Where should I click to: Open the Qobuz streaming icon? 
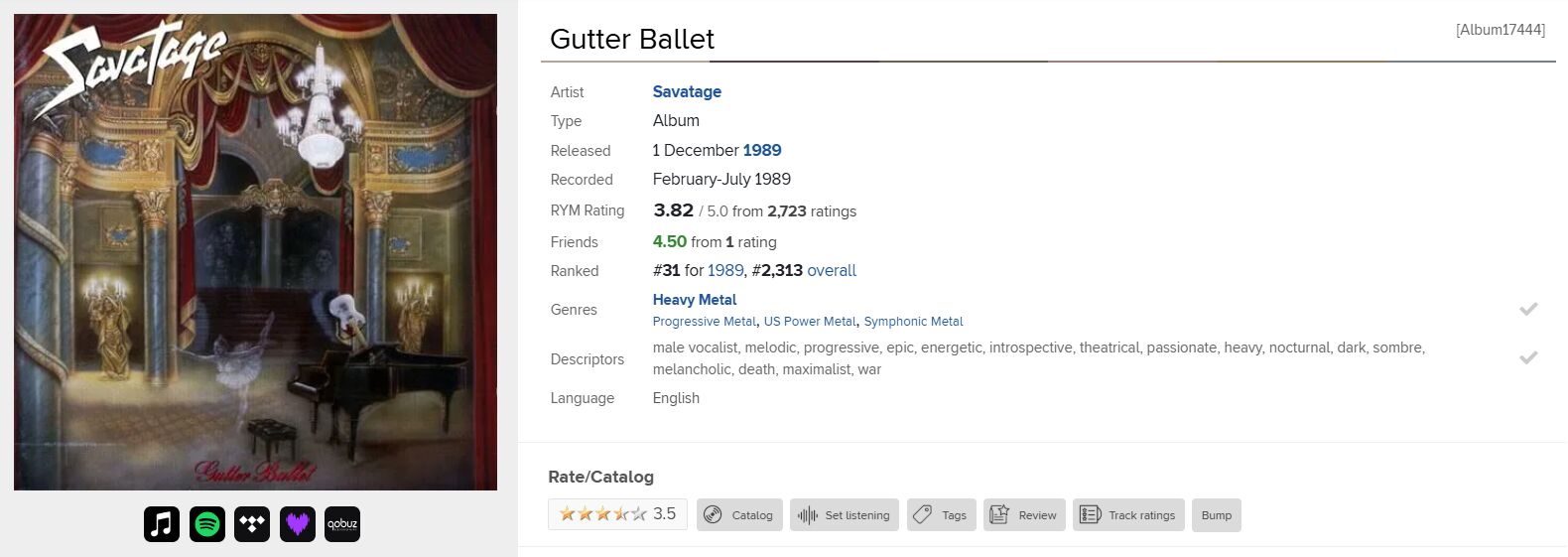[342, 523]
